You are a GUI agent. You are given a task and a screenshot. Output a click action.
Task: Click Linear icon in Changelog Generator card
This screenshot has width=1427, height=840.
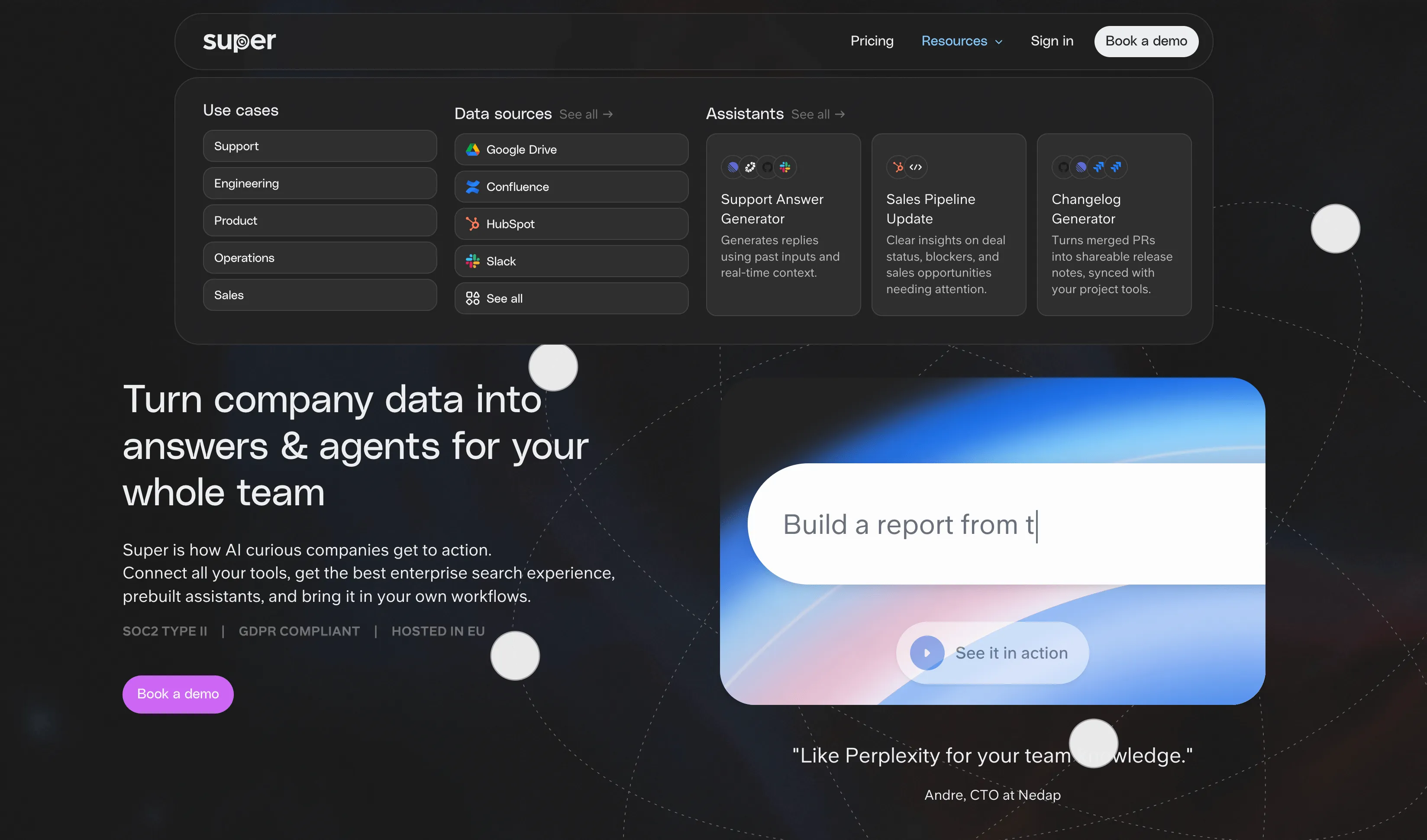[x=1081, y=167]
